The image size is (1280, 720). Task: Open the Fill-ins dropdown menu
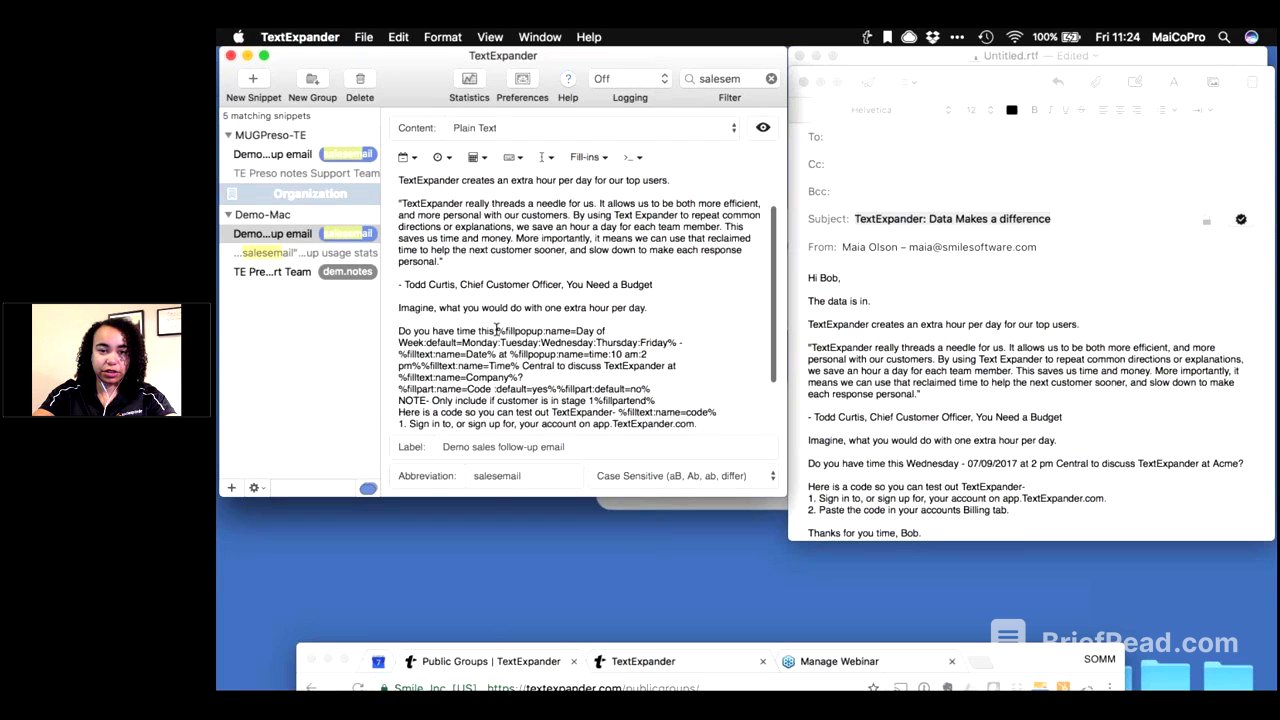coord(589,157)
